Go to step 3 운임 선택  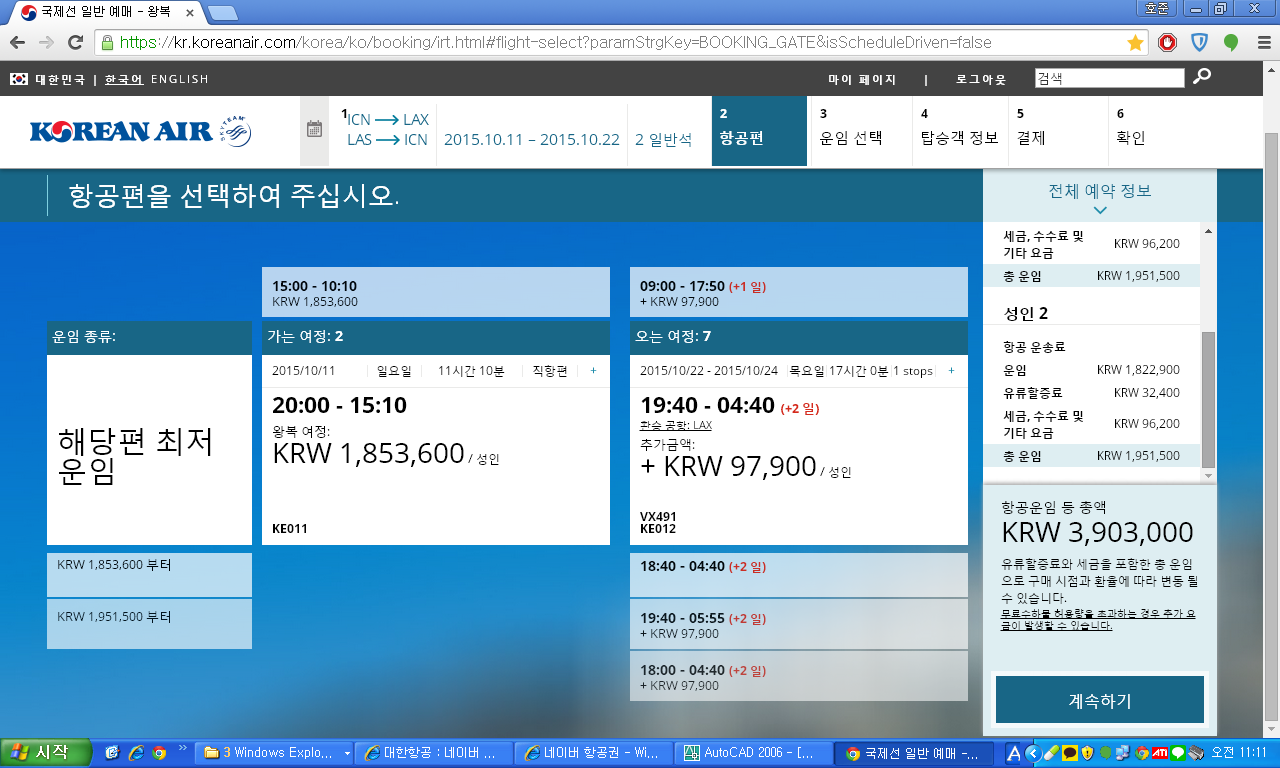point(859,131)
